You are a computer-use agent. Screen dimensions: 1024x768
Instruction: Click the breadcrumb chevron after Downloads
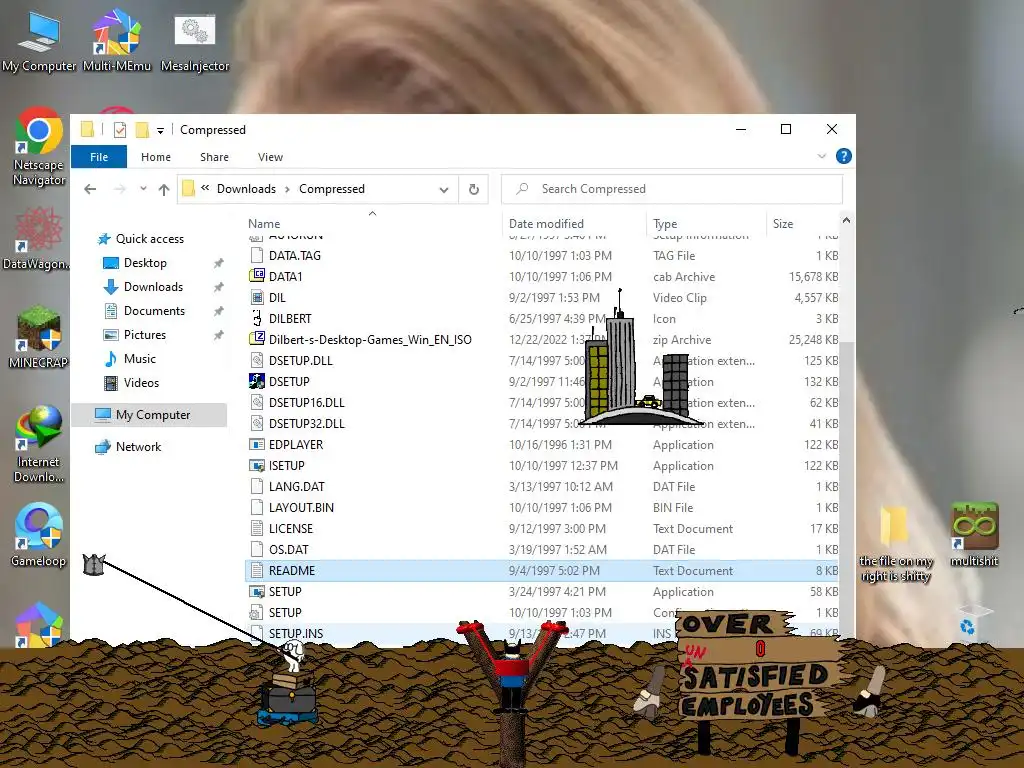tap(287, 189)
